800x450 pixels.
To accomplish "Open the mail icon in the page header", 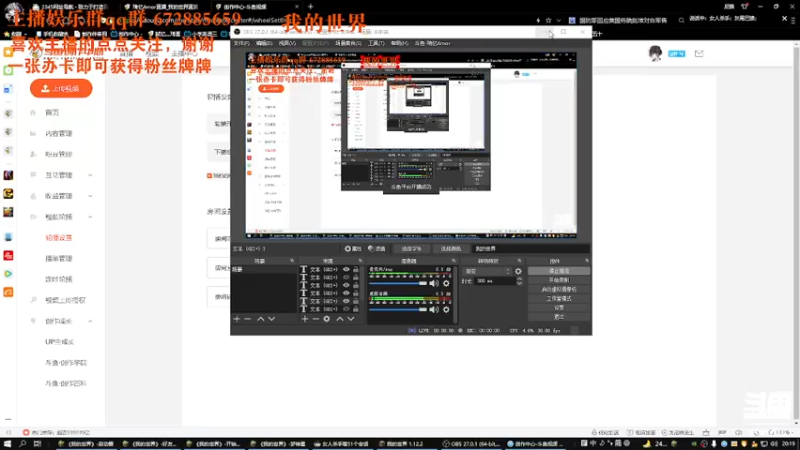I will [x=699, y=53].
